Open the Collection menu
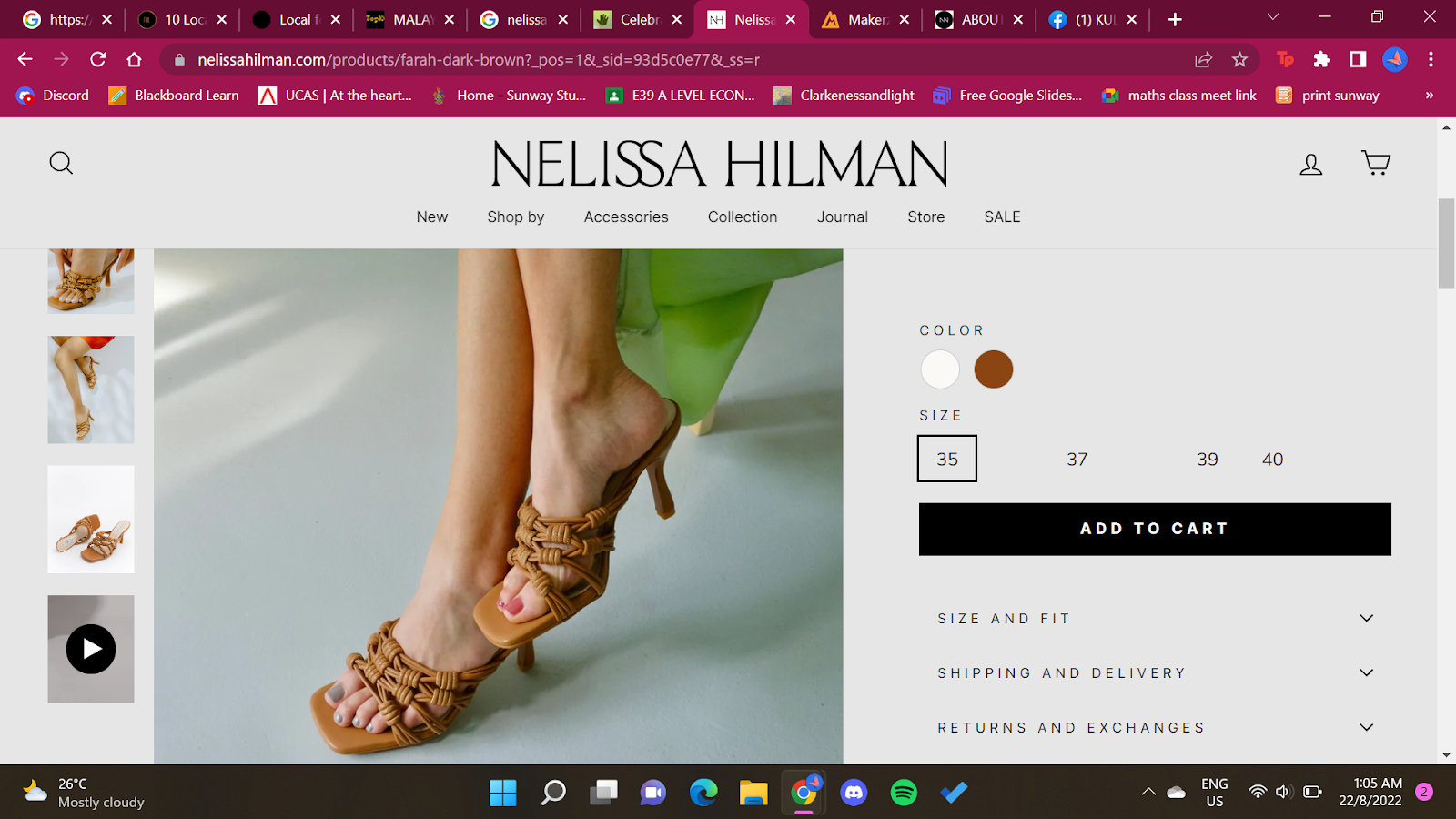Screen dimensions: 1456x819 pos(743,217)
